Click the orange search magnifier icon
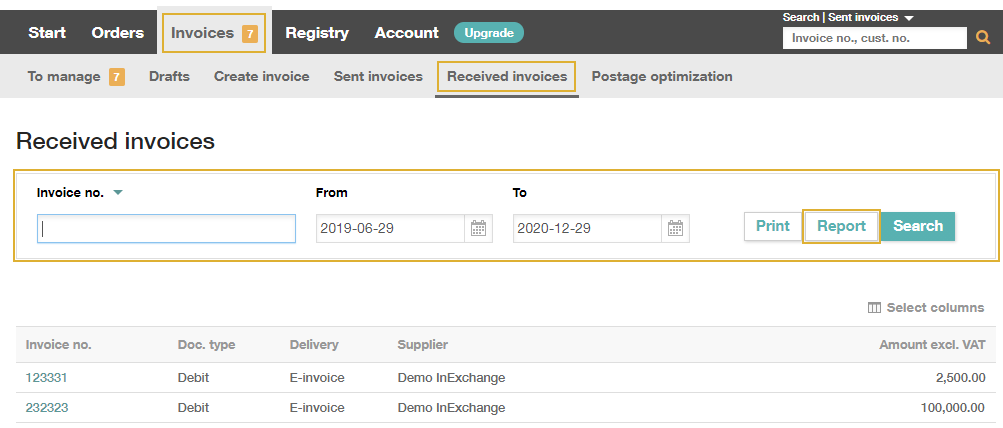The image size is (1003, 428). tap(983, 38)
